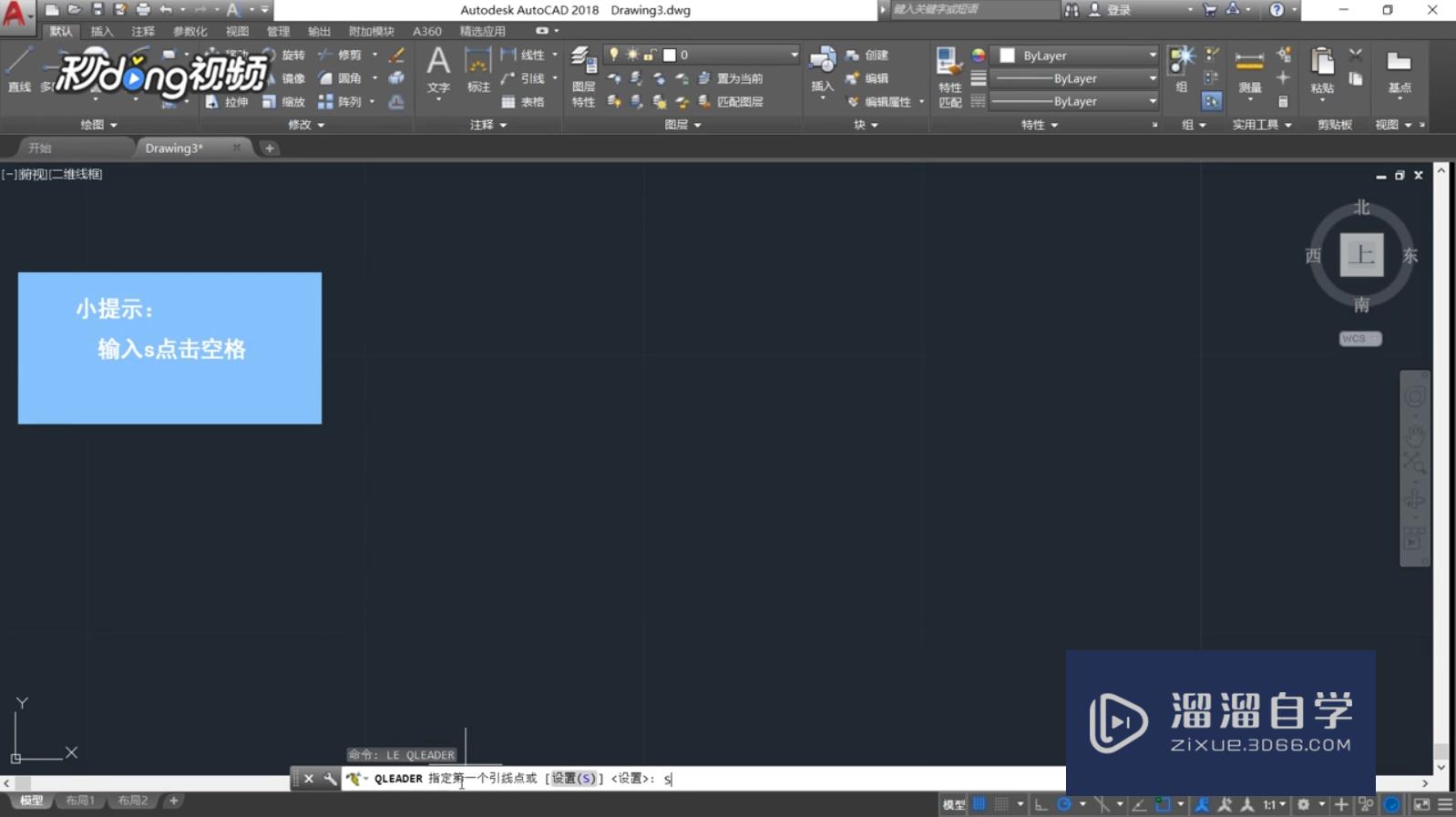This screenshot has width=1456, height=817.
Task: Click the Match Layer (匹配图层) tool
Action: click(x=731, y=102)
